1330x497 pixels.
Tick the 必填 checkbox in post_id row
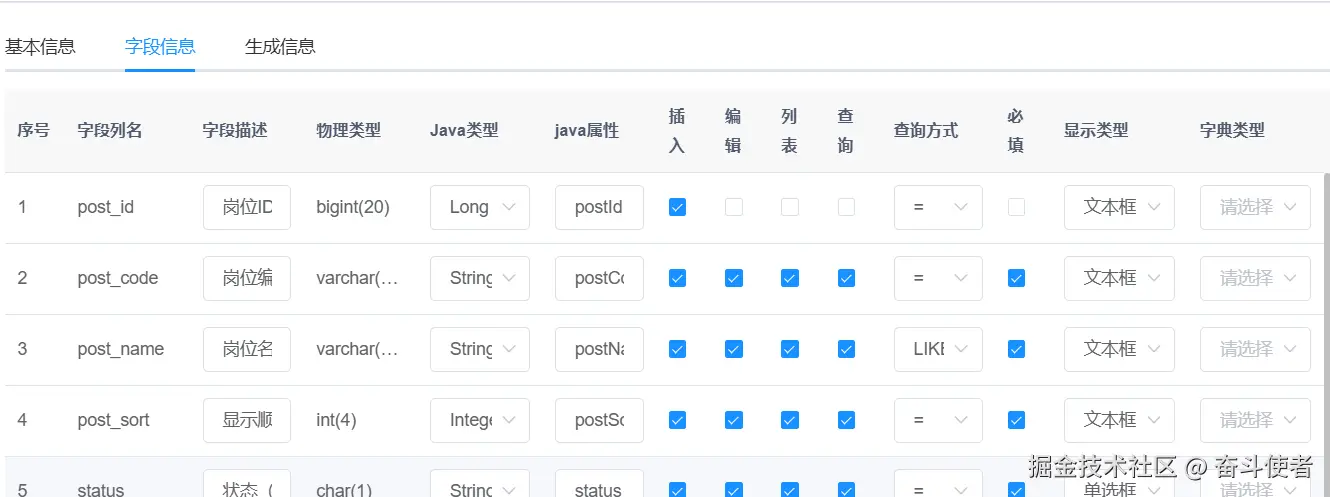tap(1016, 207)
